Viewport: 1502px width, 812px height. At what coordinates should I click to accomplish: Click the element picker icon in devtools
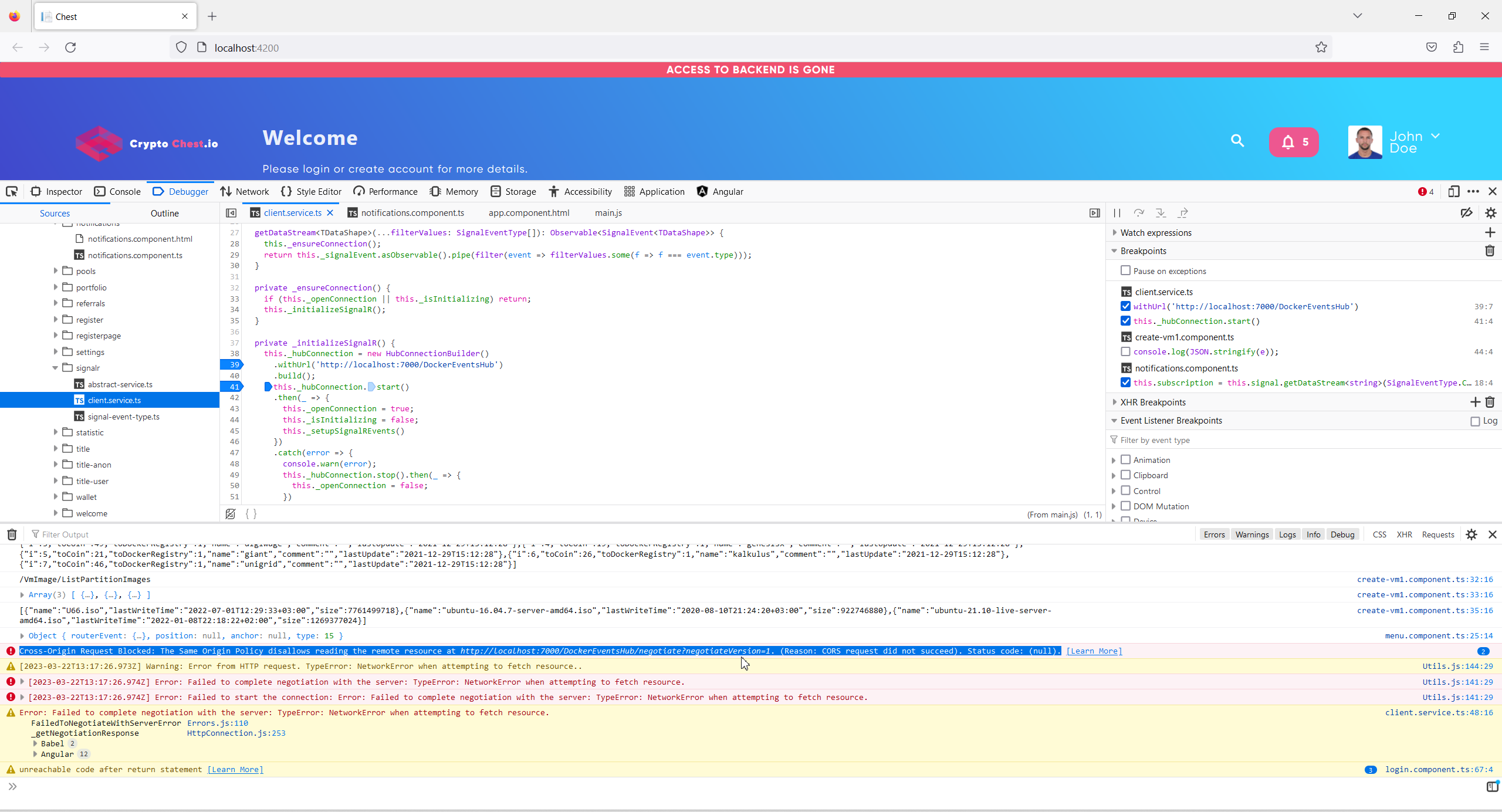click(x=12, y=191)
